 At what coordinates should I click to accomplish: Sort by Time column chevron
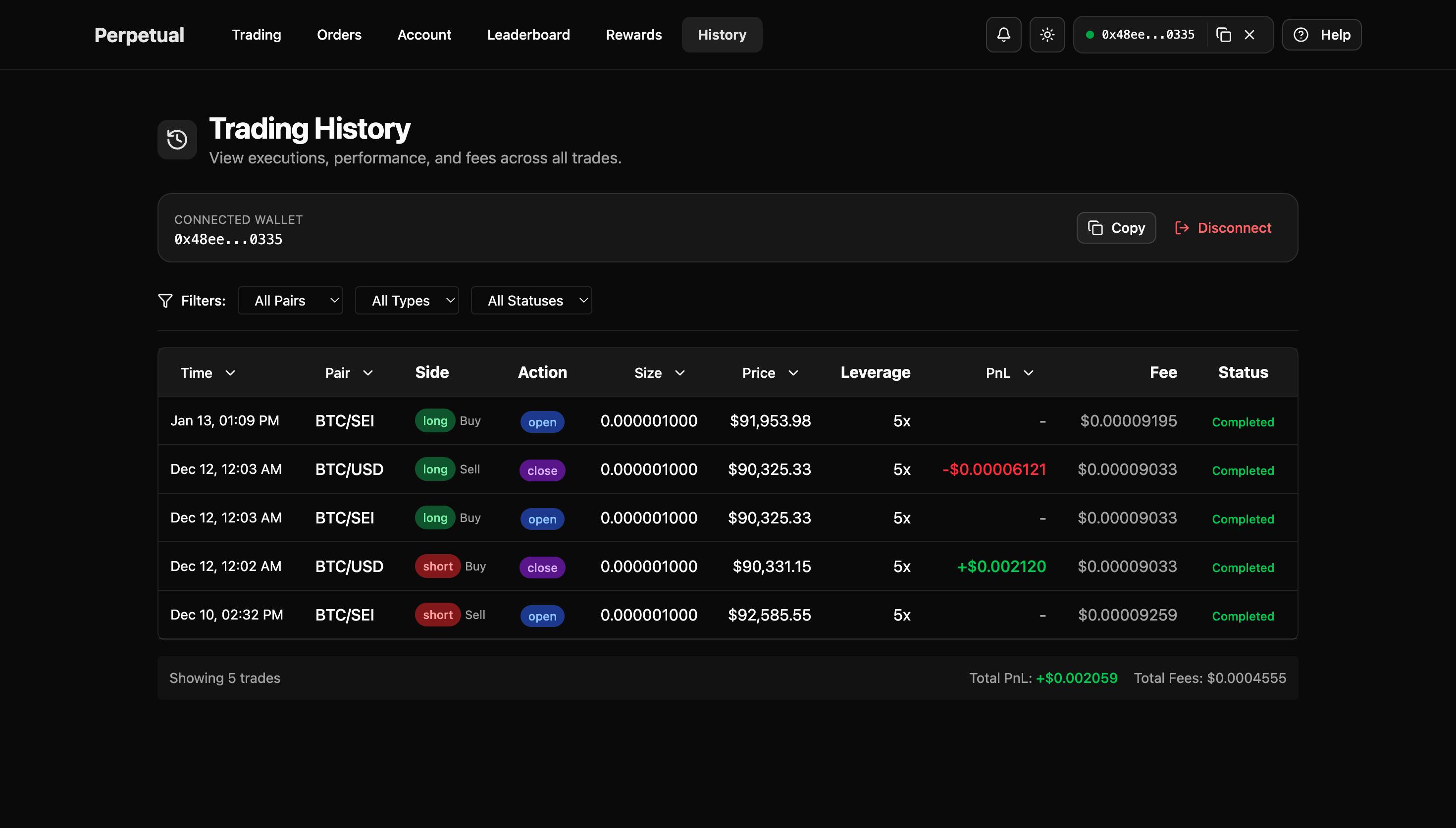point(230,373)
